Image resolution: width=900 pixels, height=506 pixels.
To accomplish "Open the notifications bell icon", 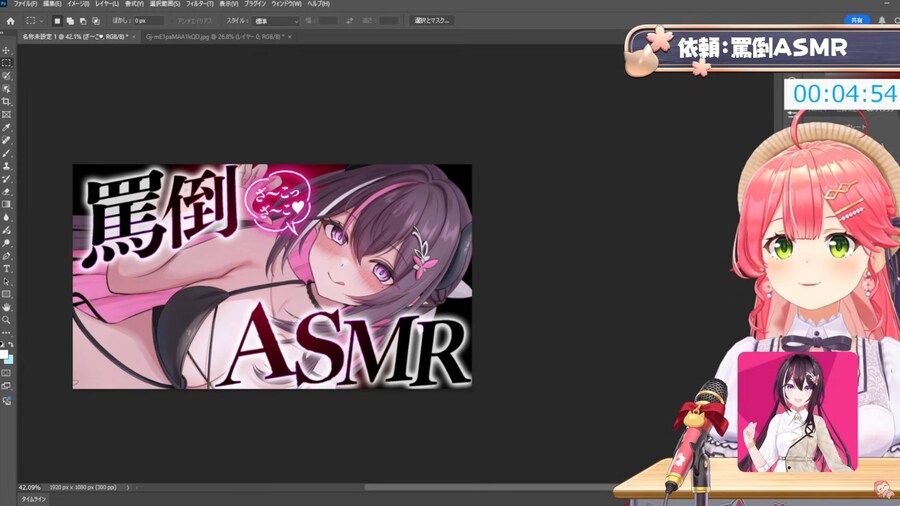I will tap(882, 20).
